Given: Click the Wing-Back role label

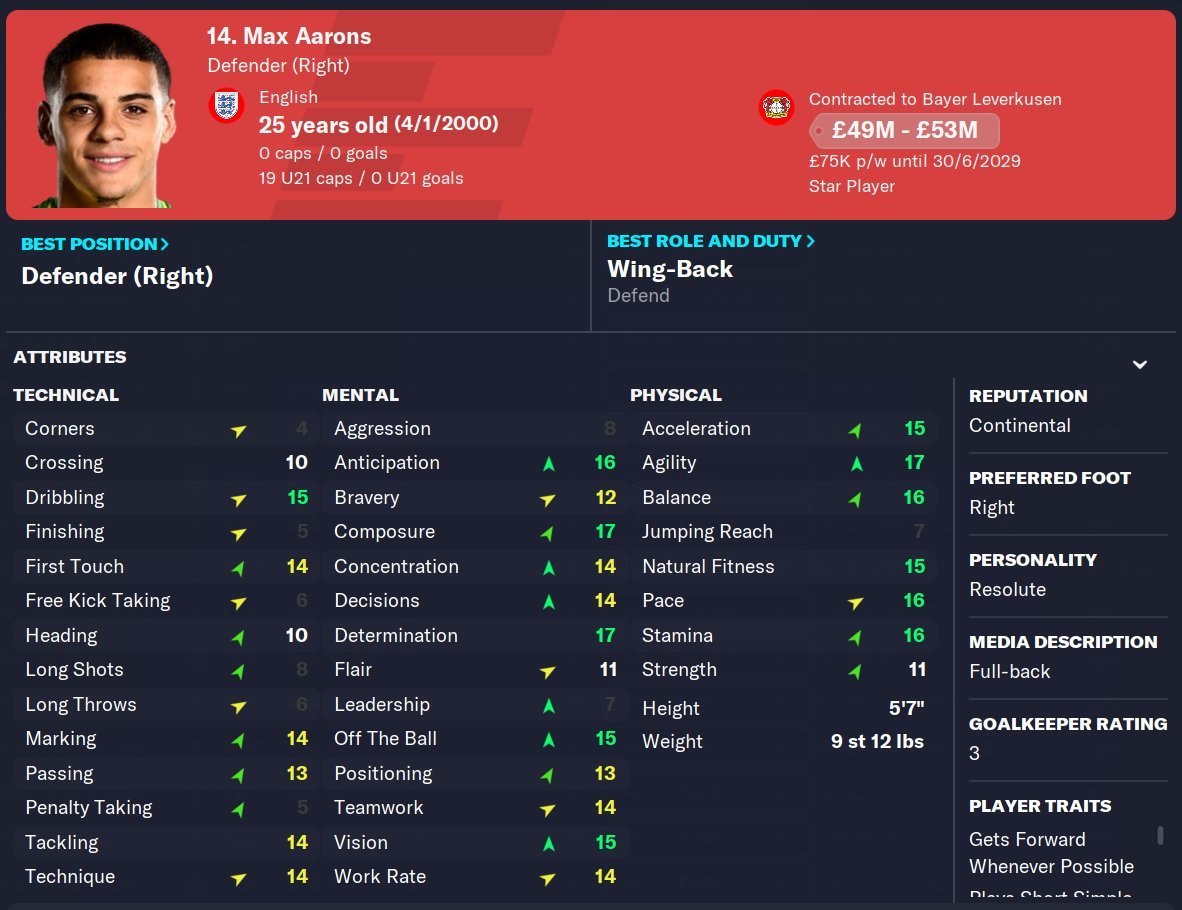Looking at the screenshot, I should tap(670, 269).
